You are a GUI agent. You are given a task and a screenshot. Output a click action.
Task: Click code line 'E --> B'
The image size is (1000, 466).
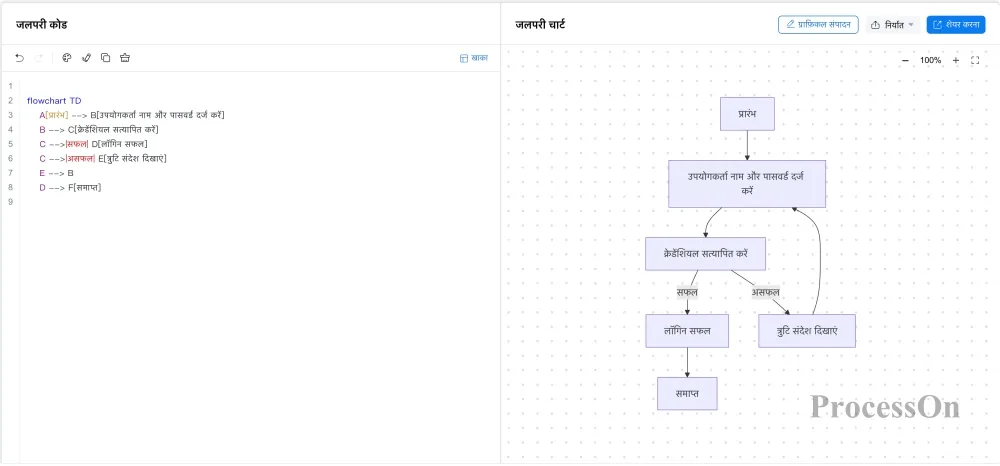(56, 173)
